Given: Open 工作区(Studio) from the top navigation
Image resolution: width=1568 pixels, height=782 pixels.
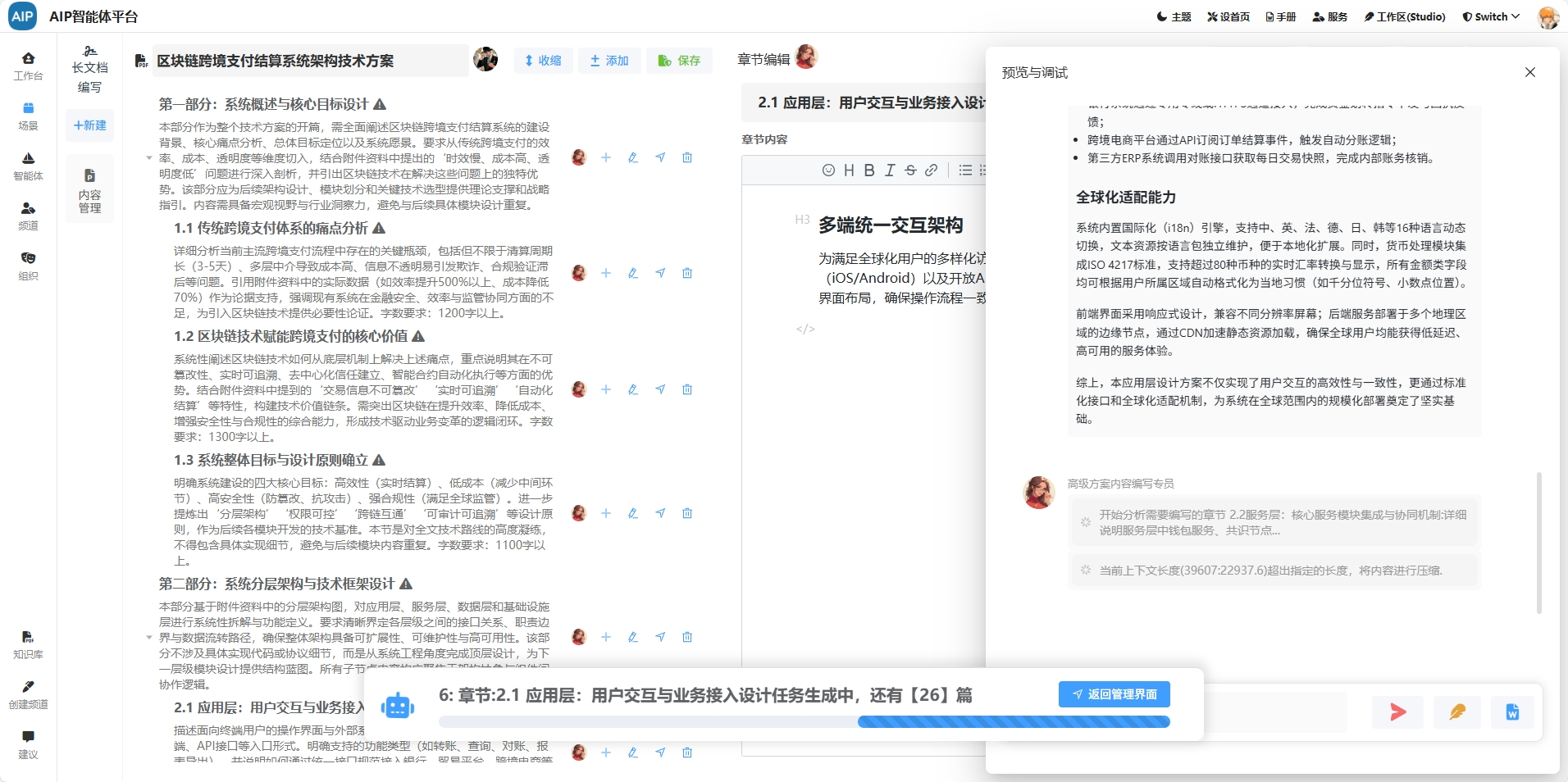Looking at the screenshot, I should pyautogui.click(x=1404, y=16).
